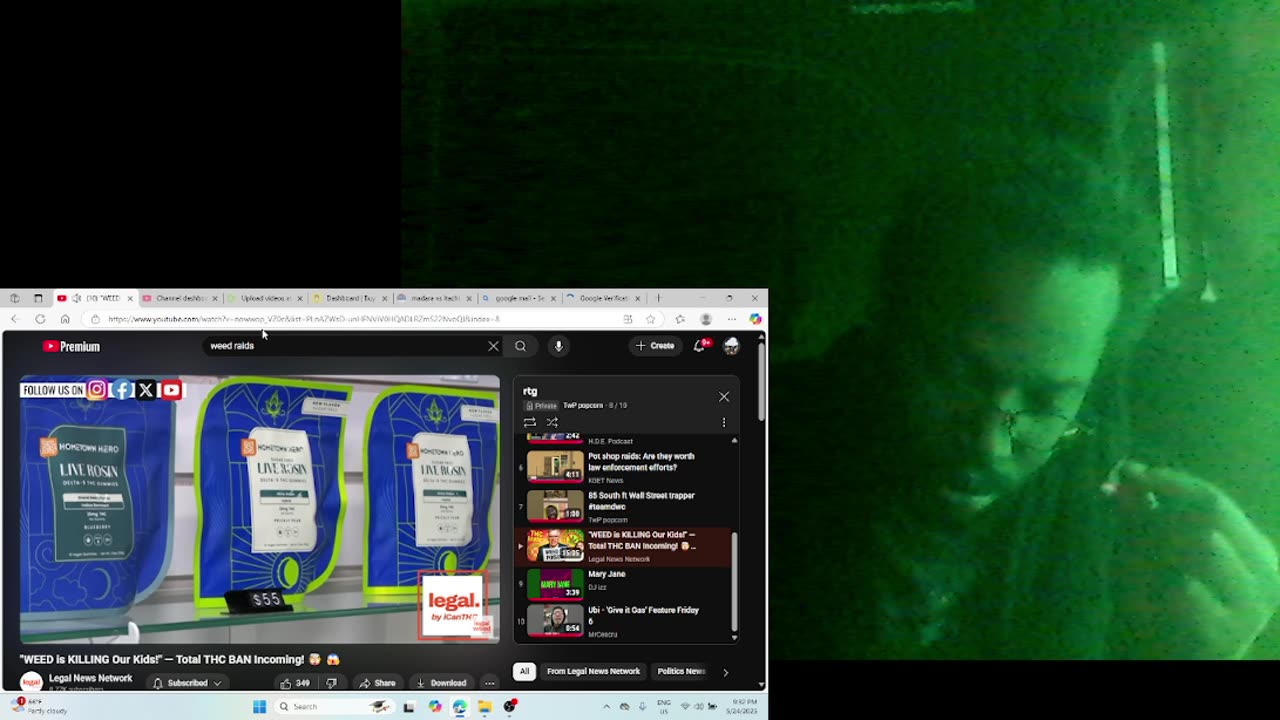Click the YouTube Premium logo
The image size is (1280, 720).
[71, 346]
